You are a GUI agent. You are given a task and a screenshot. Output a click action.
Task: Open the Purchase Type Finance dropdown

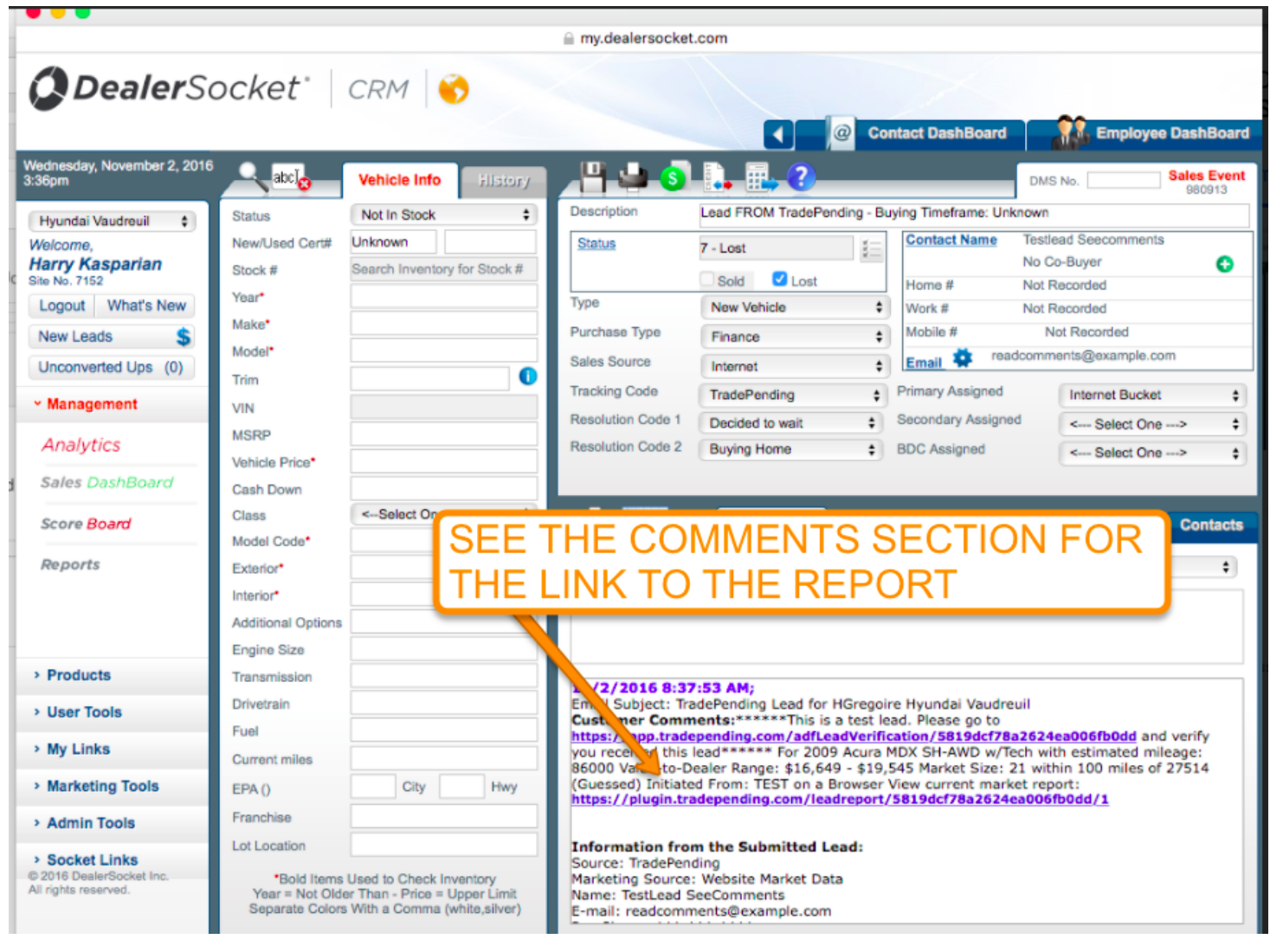point(793,337)
